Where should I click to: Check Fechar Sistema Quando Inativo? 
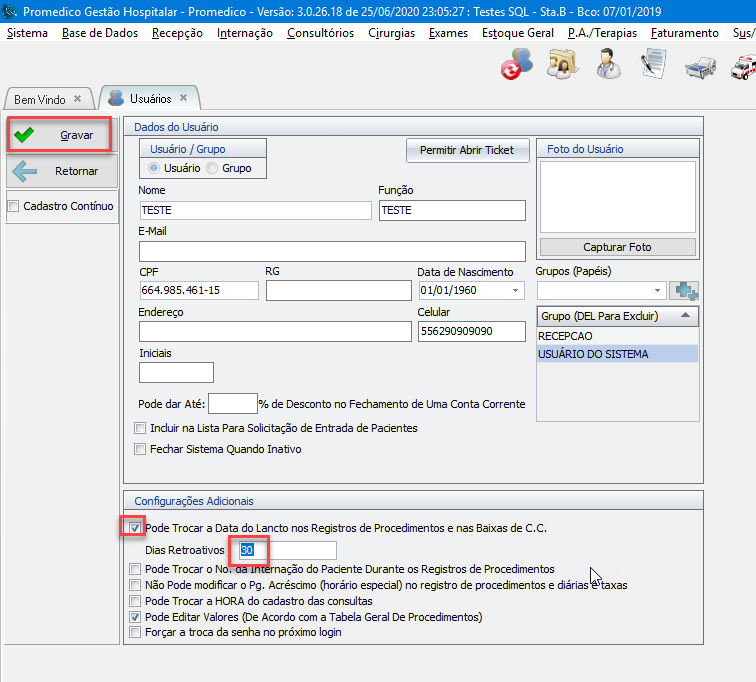pyautogui.click(x=140, y=449)
